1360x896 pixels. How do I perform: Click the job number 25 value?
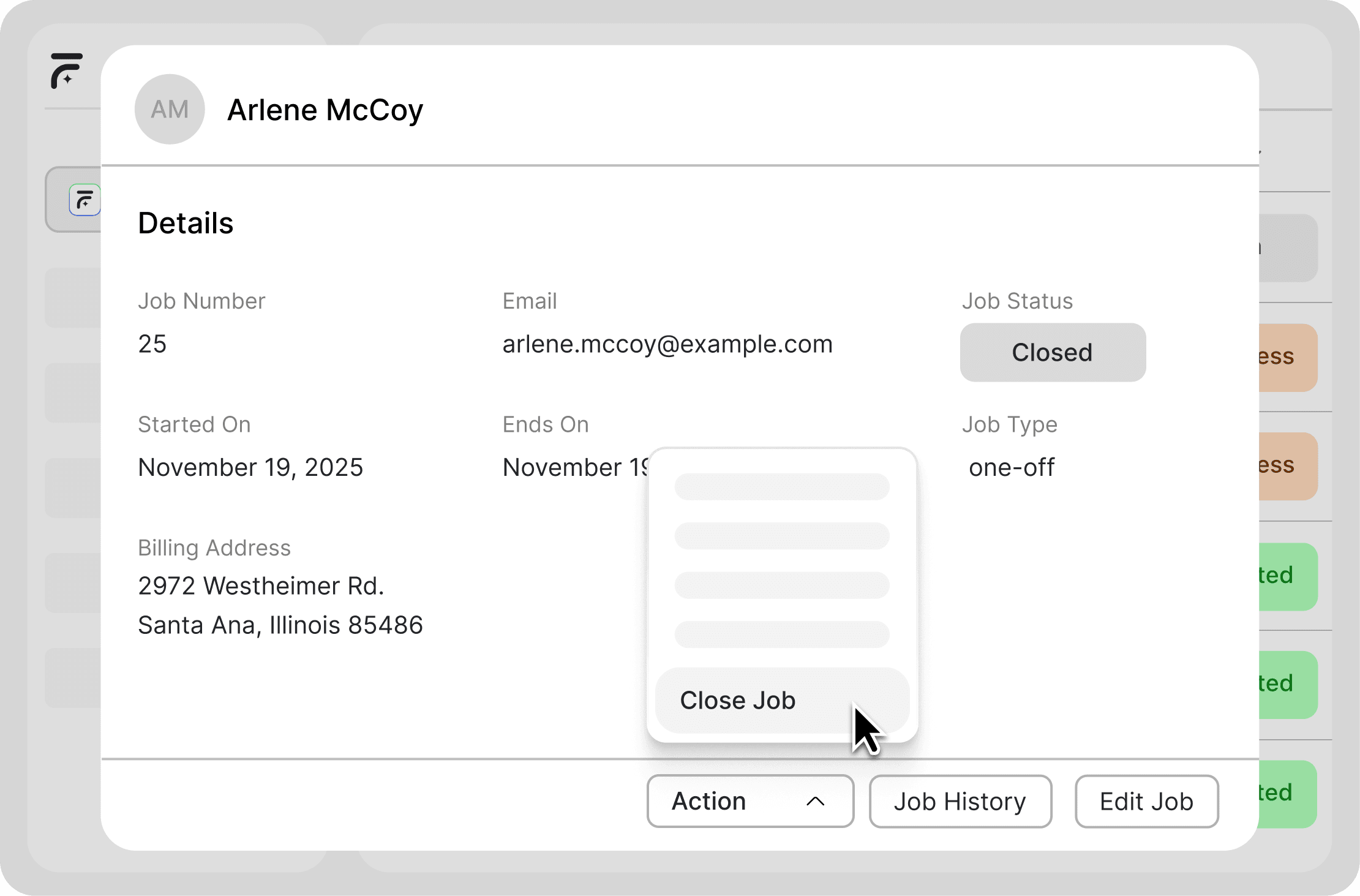(152, 344)
